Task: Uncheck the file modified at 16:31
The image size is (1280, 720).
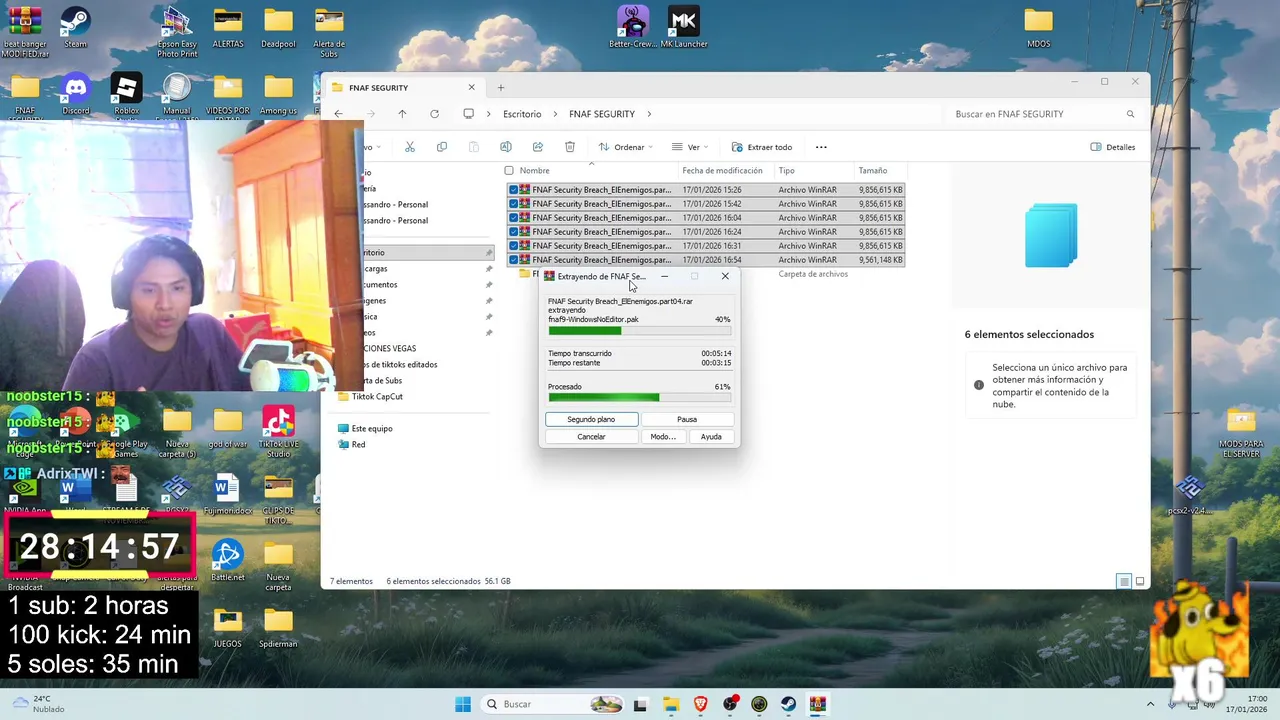Action: pyautogui.click(x=513, y=246)
